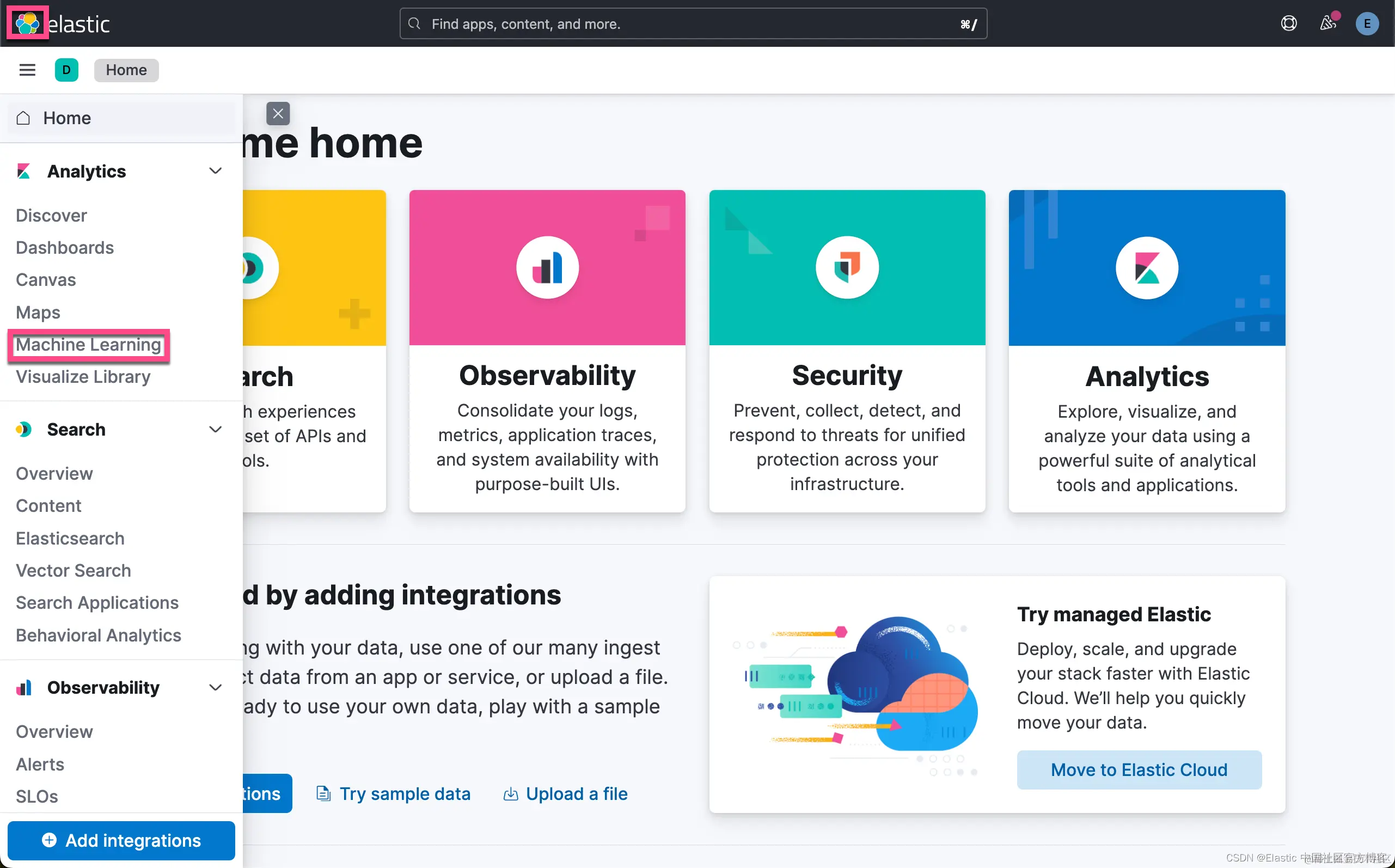
Task: Open the Try sample data link
Action: 405,793
